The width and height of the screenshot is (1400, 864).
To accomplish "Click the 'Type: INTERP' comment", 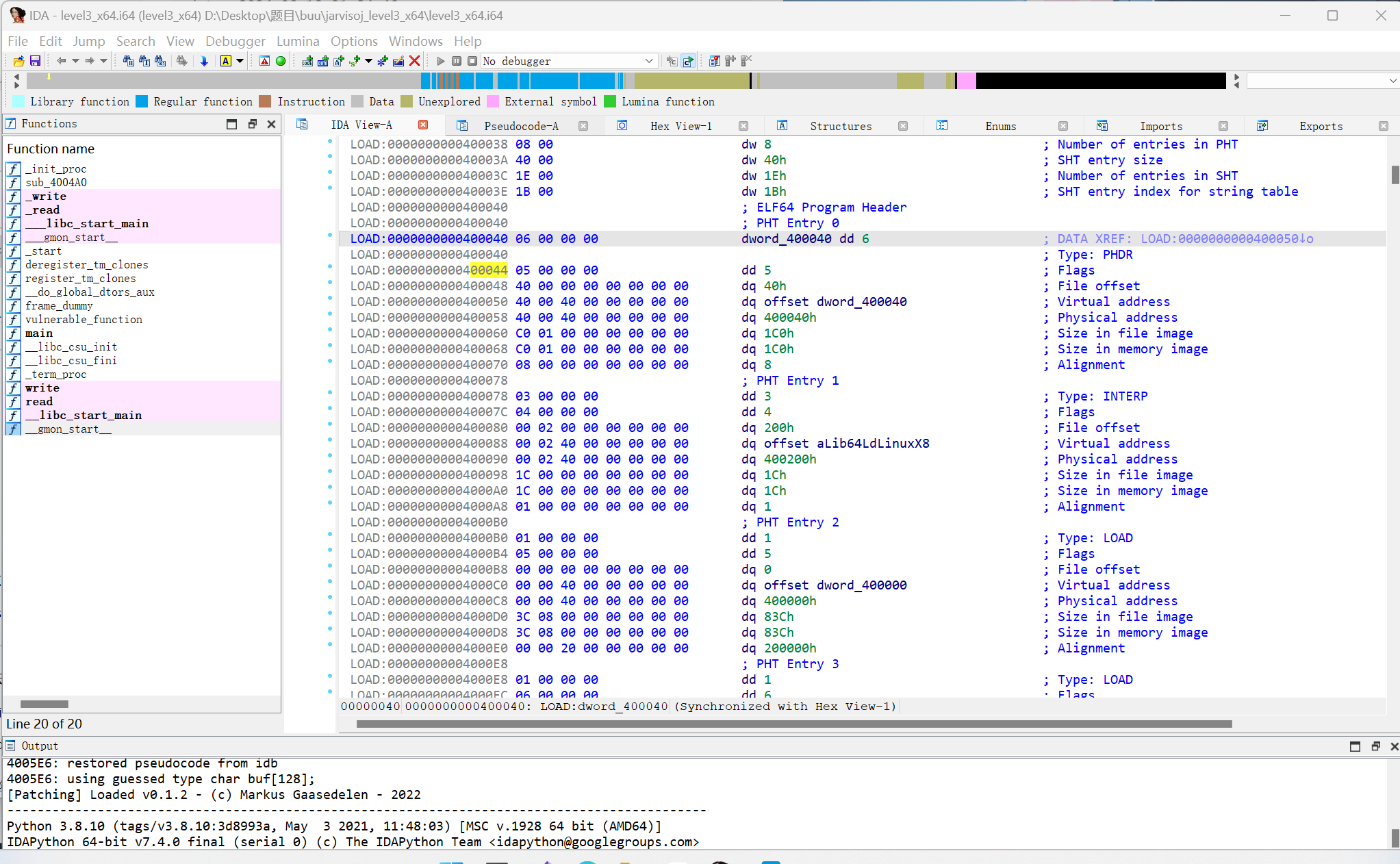I will point(1102,396).
